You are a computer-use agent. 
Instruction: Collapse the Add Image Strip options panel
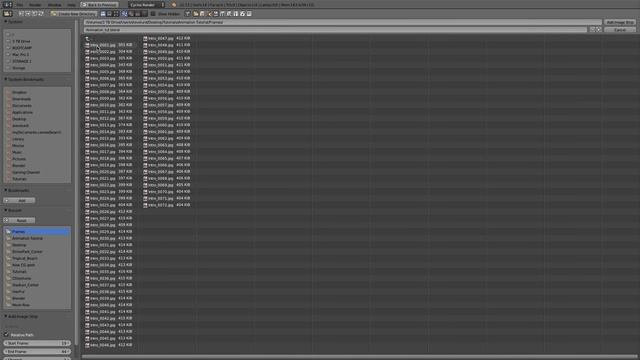6,316
